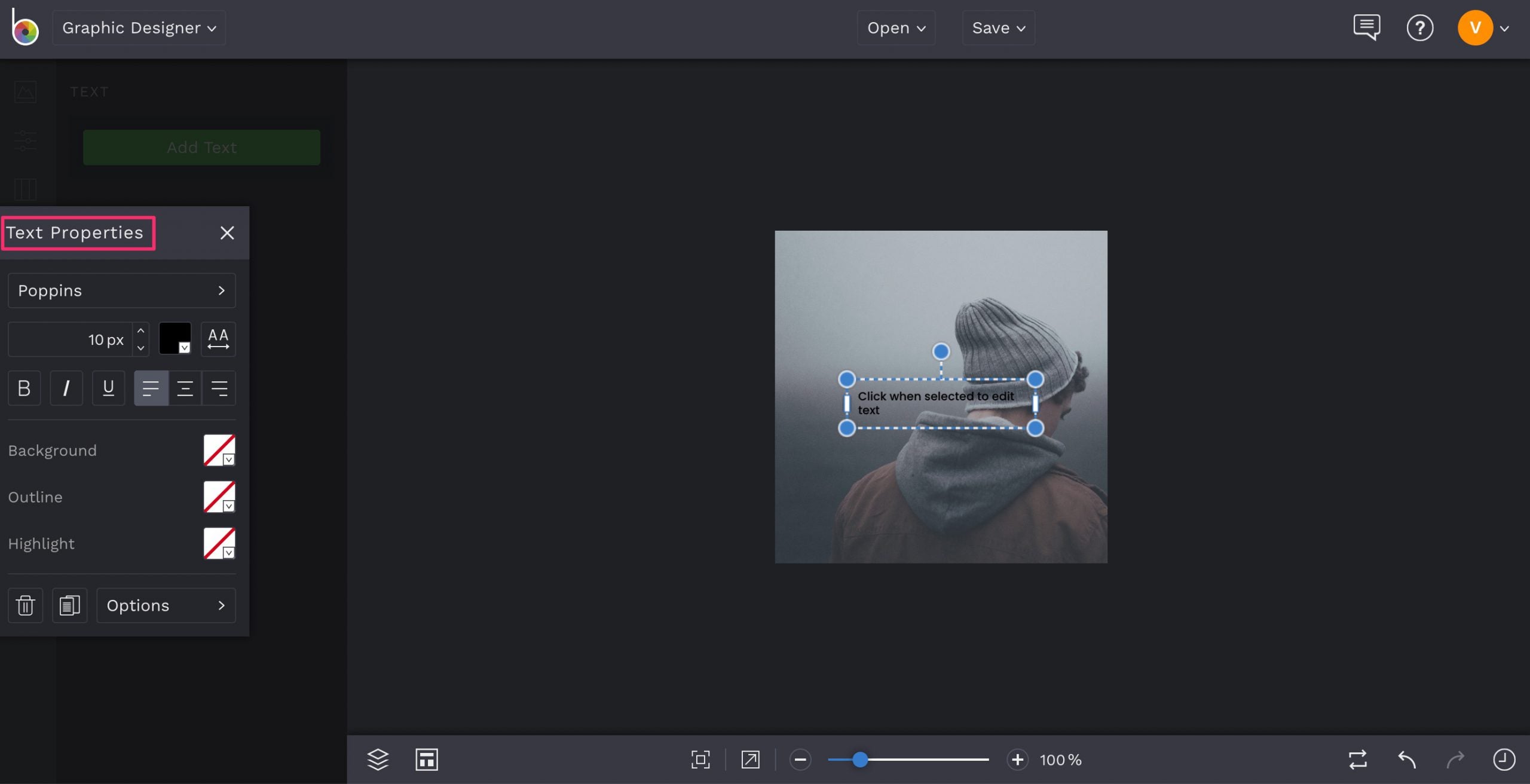Open the Open menu in top bar
The image size is (1530, 784).
(895, 27)
